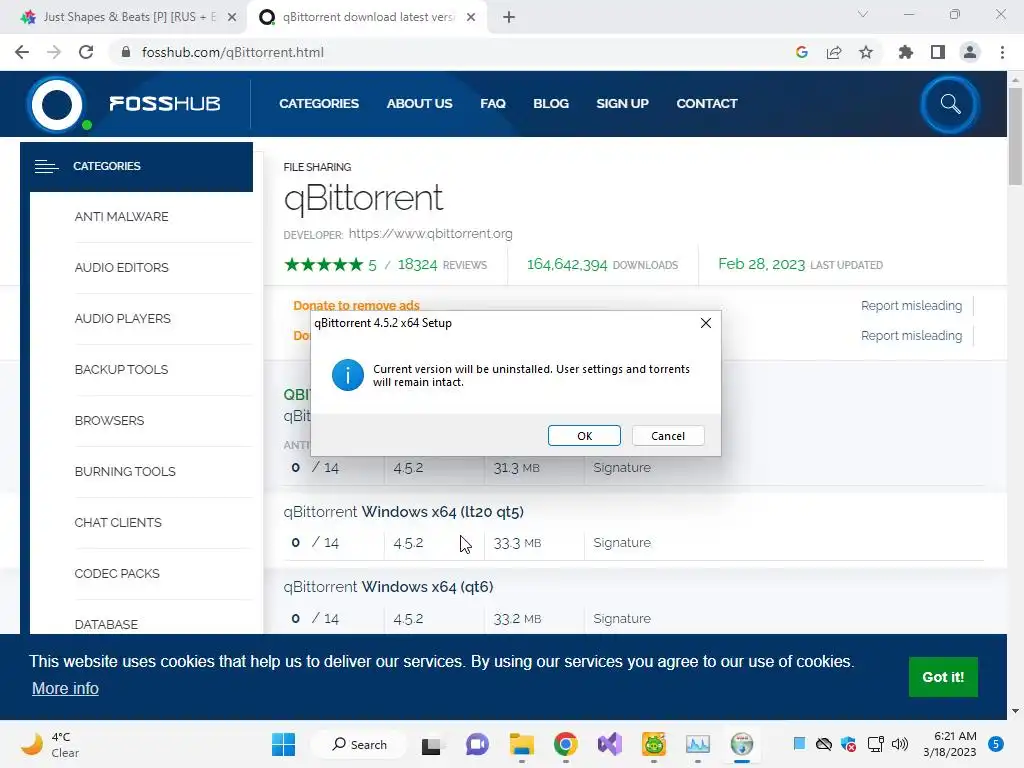Viewport: 1024px width, 768px height.
Task: Click the hamburger icon beside CATEGORIES sidebar
Action: pos(46,167)
